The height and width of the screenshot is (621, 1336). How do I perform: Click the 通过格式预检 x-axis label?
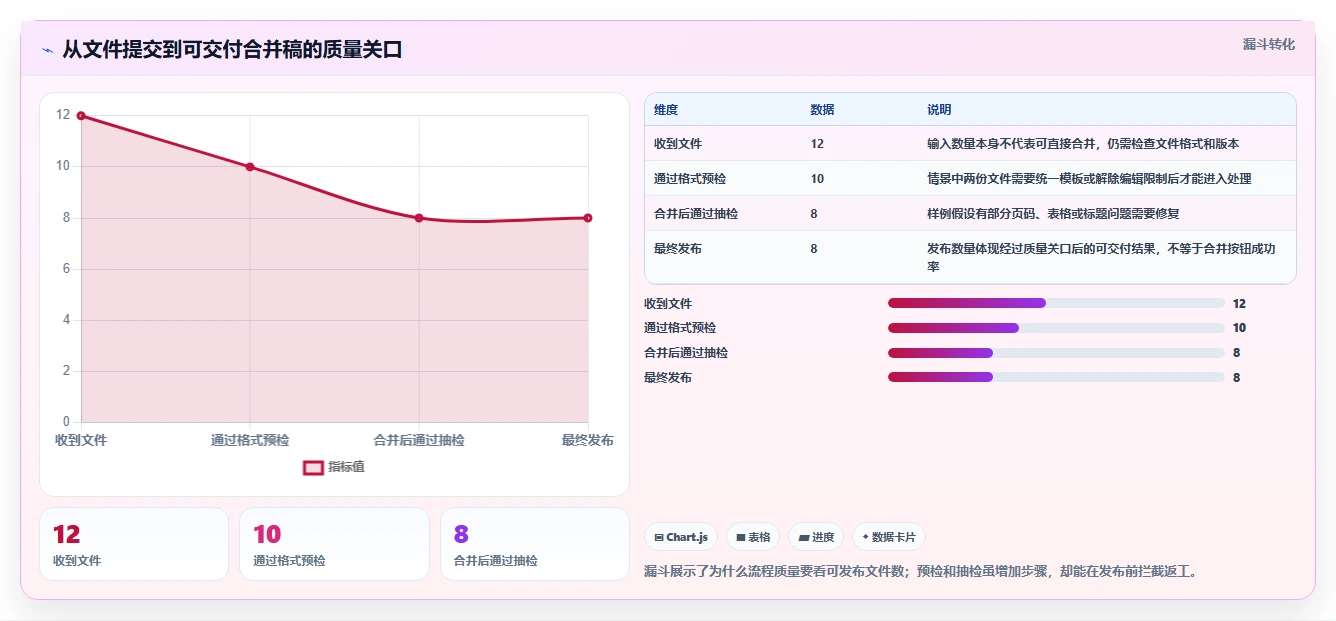pos(250,440)
